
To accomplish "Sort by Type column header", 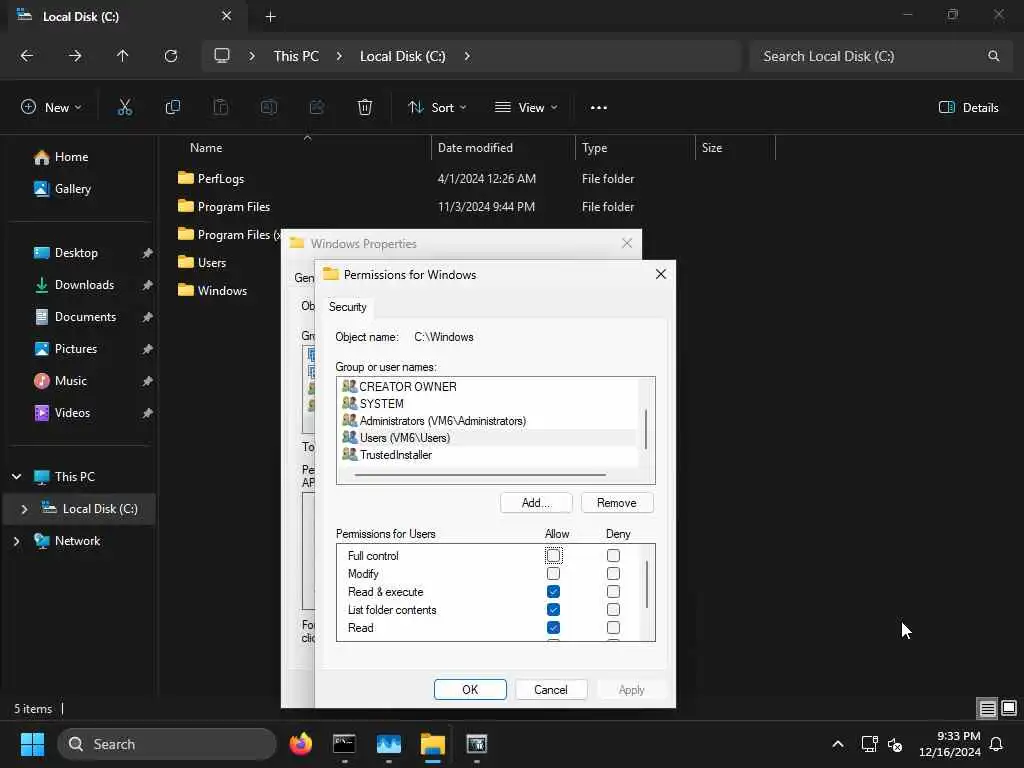I will [594, 148].
